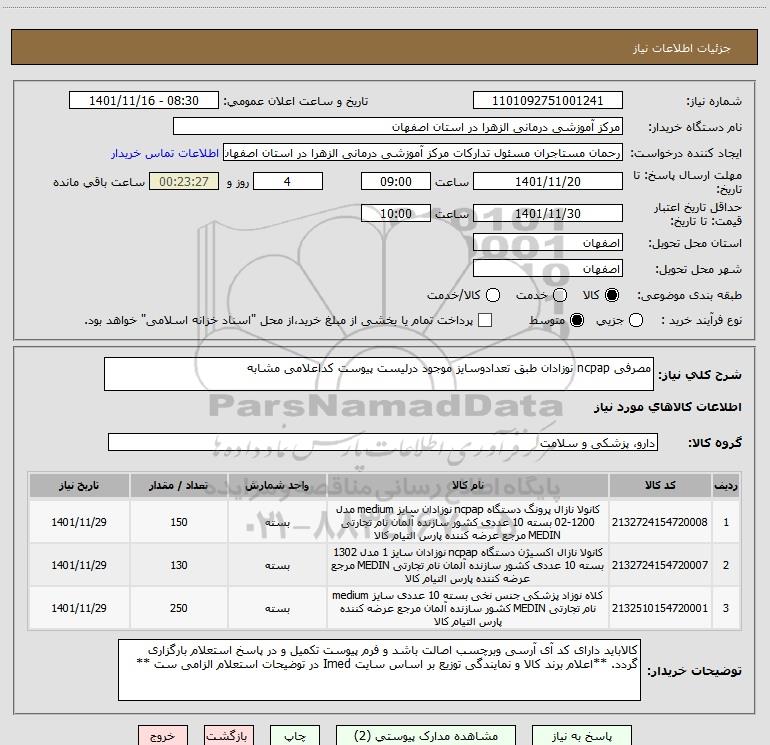Click the اطلاعات کالاهای مورد نیاز heading
The image size is (770, 745).
[667, 407]
